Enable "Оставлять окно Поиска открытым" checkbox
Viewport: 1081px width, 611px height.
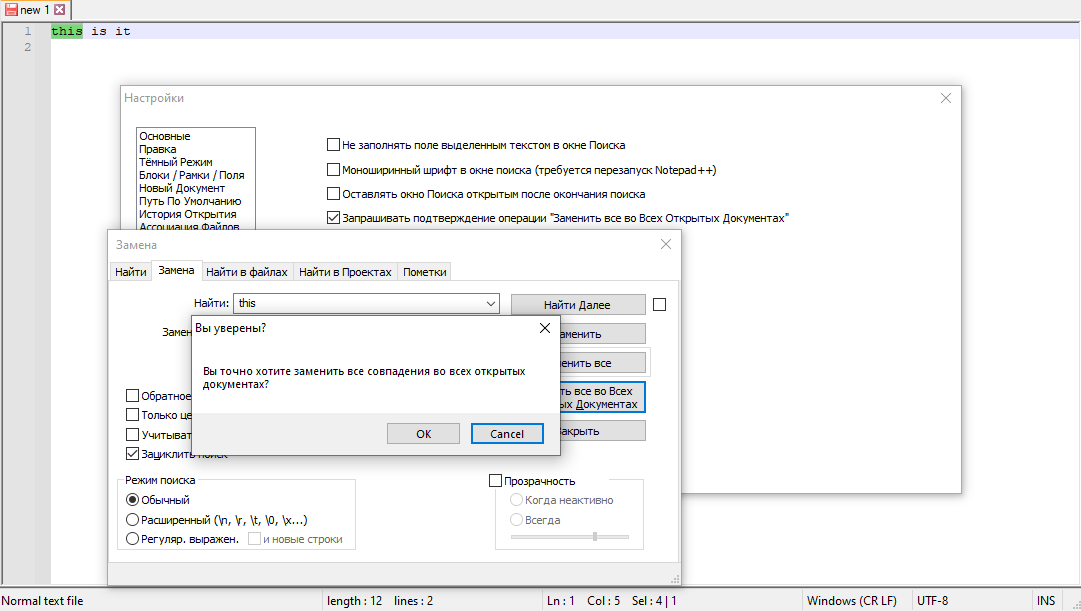pos(333,193)
